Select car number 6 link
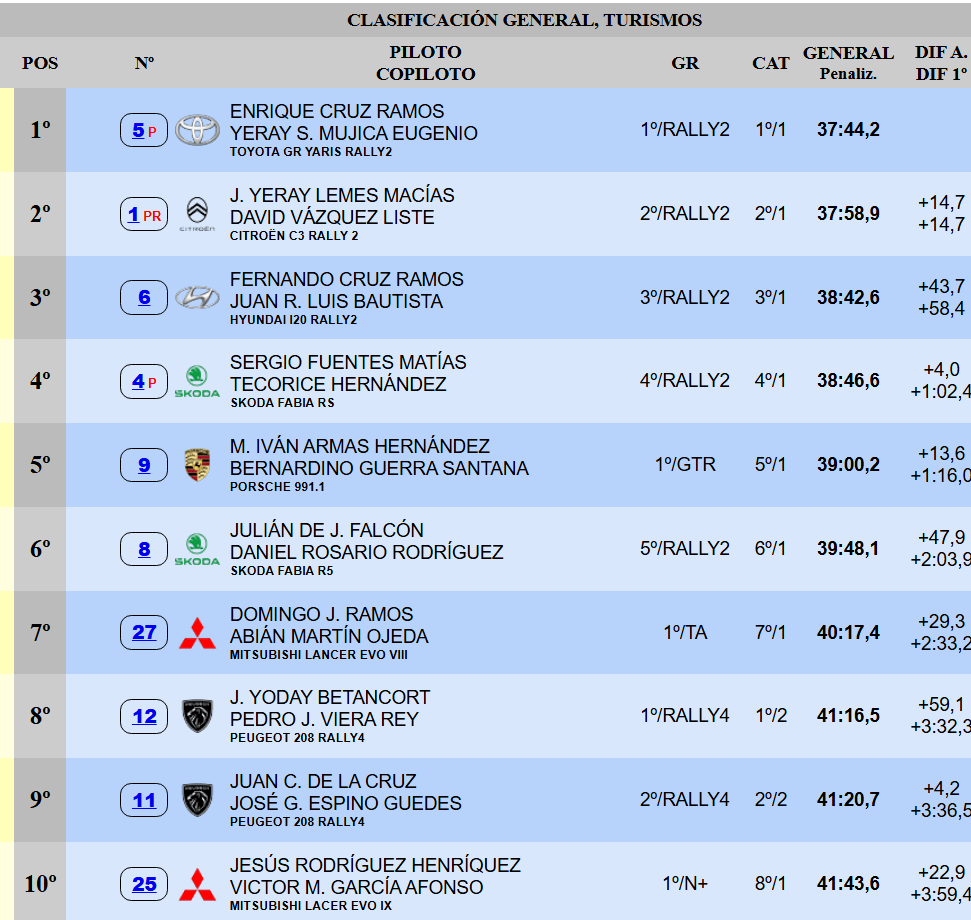 pyautogui.click(x=144, y=298)
